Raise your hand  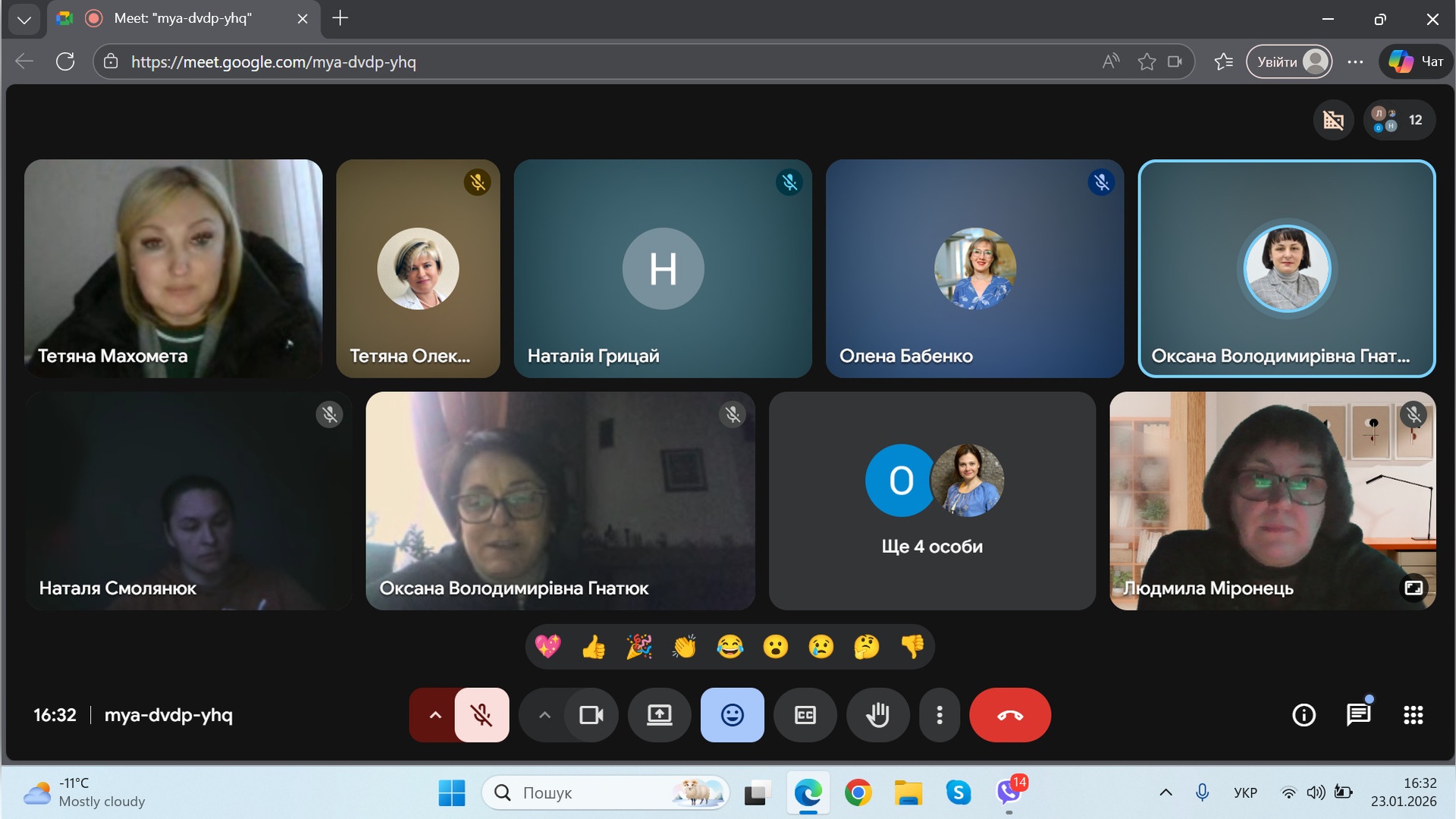877,715
